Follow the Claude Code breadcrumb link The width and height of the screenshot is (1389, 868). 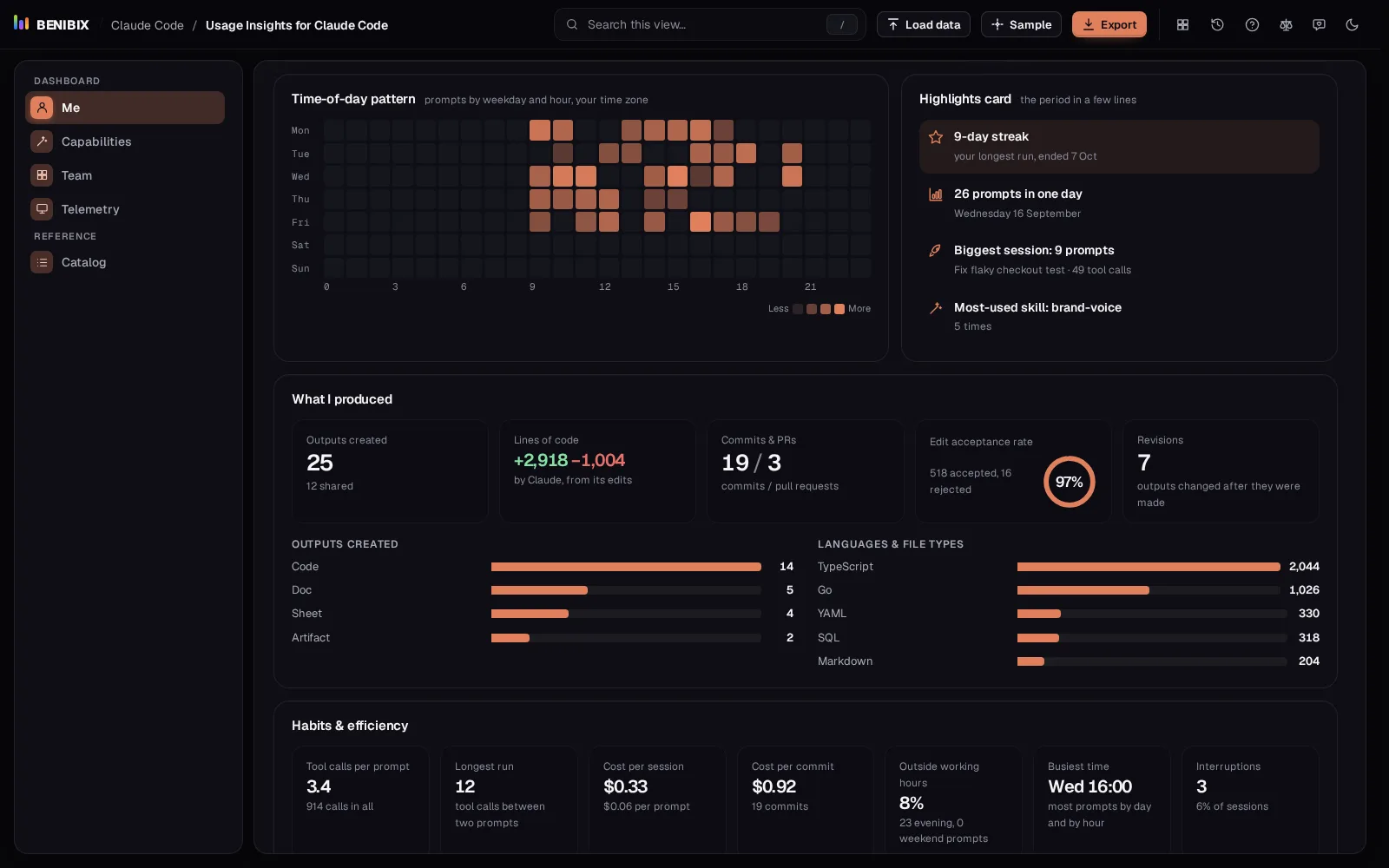(x=148, y=25)
